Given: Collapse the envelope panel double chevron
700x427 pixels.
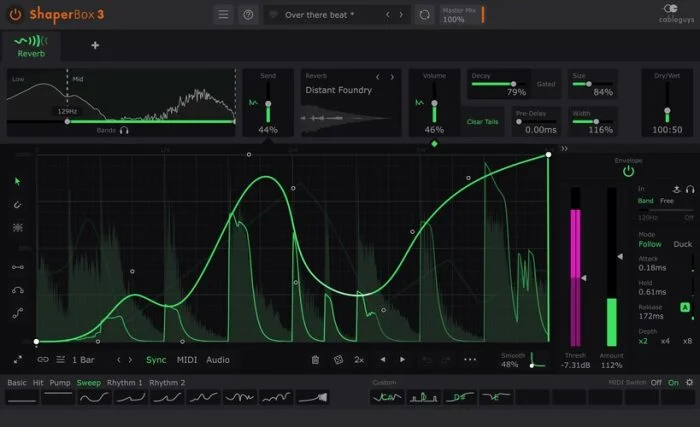Looking at the screenshot, I should pyautogui.click(x=564, y=148).
